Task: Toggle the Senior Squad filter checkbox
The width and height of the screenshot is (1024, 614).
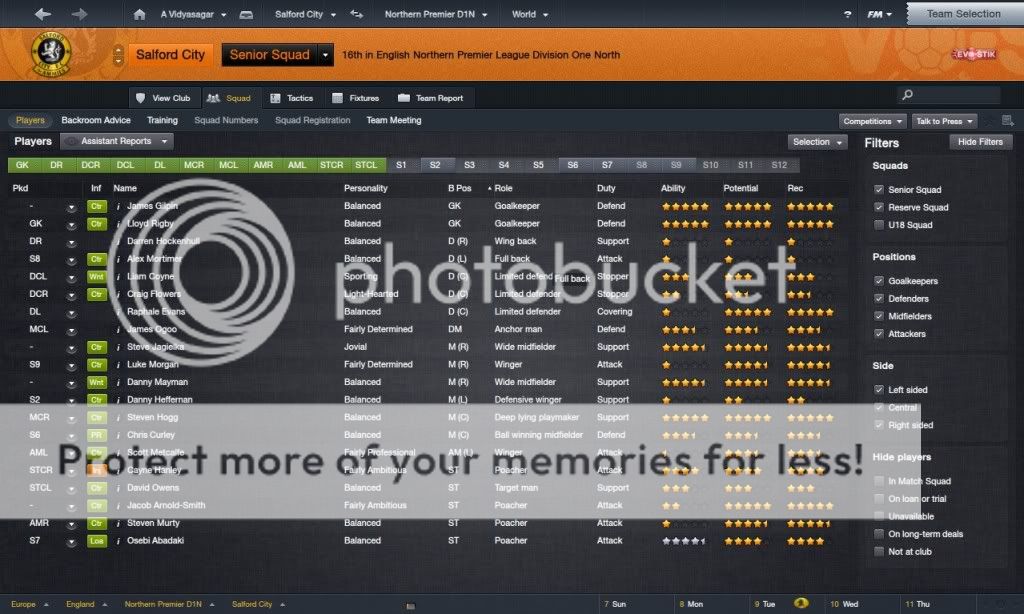Action: pyautogui.click(x=879, y=190)
